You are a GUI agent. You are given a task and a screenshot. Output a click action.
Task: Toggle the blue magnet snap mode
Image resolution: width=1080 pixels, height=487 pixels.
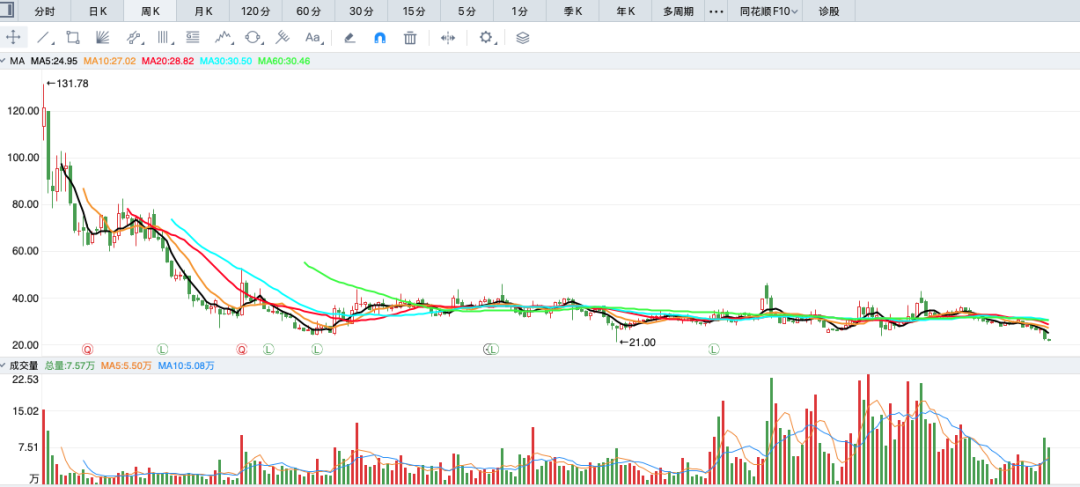point(379,37)
